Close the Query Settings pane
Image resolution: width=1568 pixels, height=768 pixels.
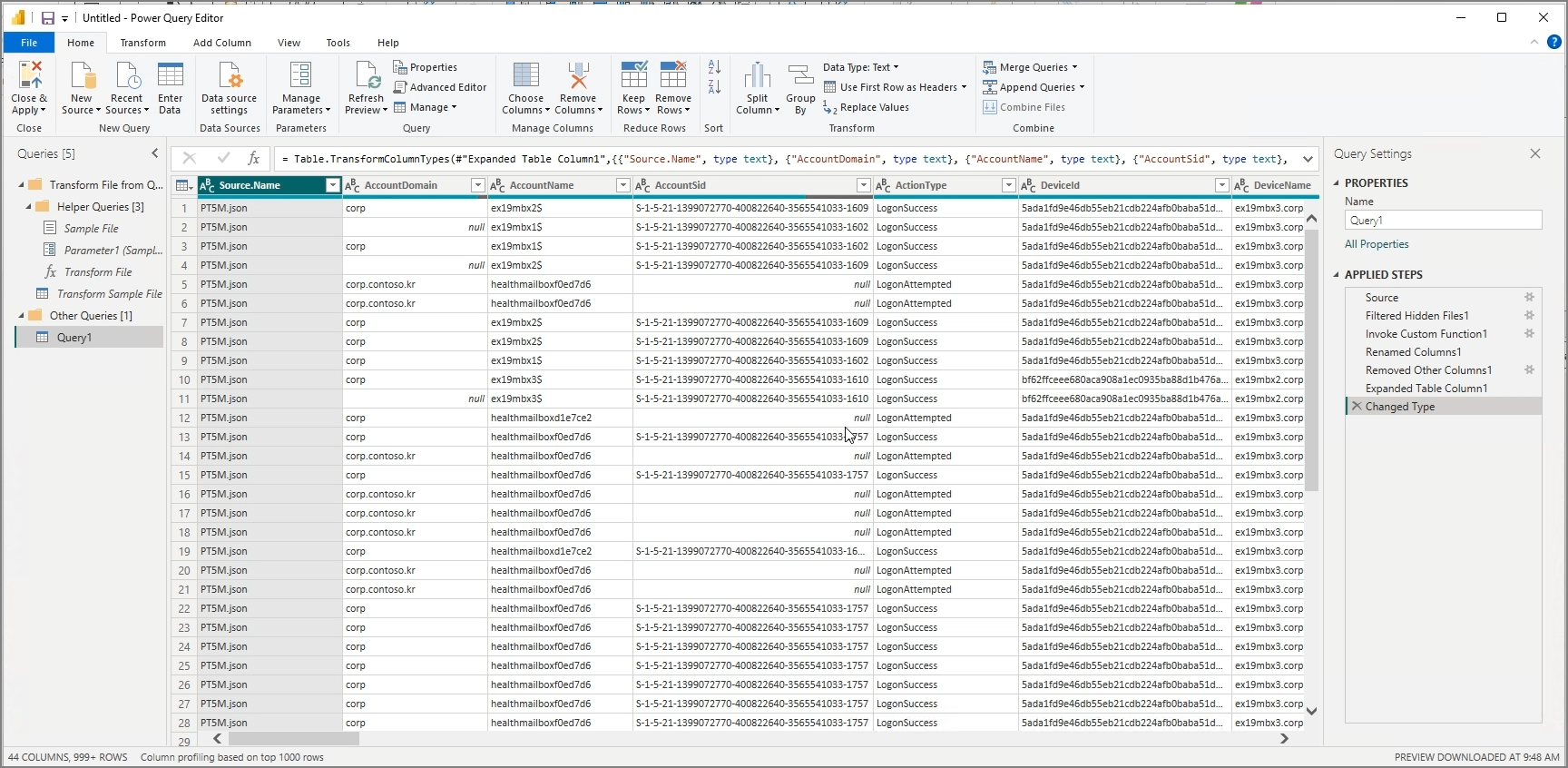(x=1535, y=153)
